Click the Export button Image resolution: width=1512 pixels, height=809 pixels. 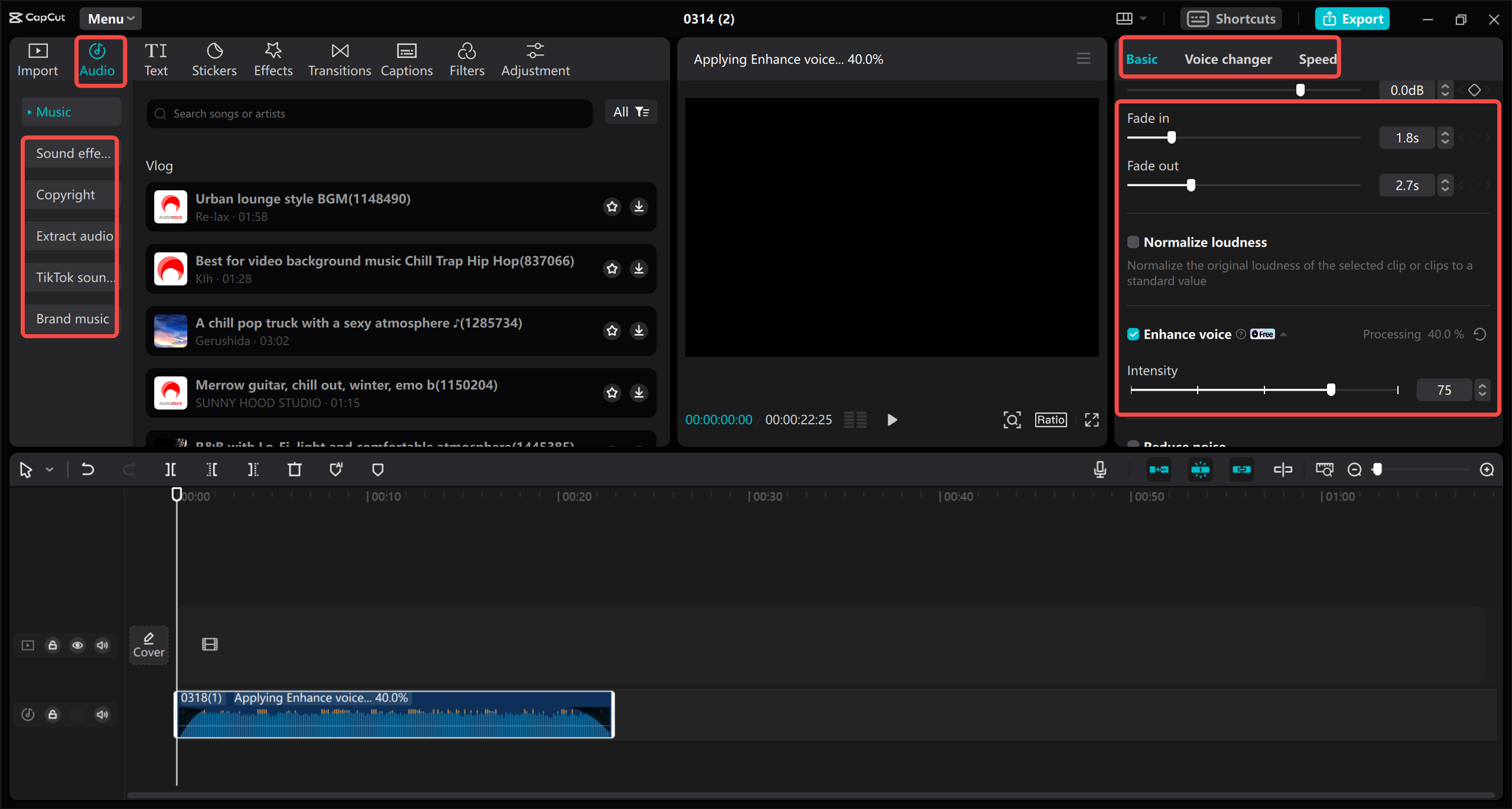[1352, 18]
